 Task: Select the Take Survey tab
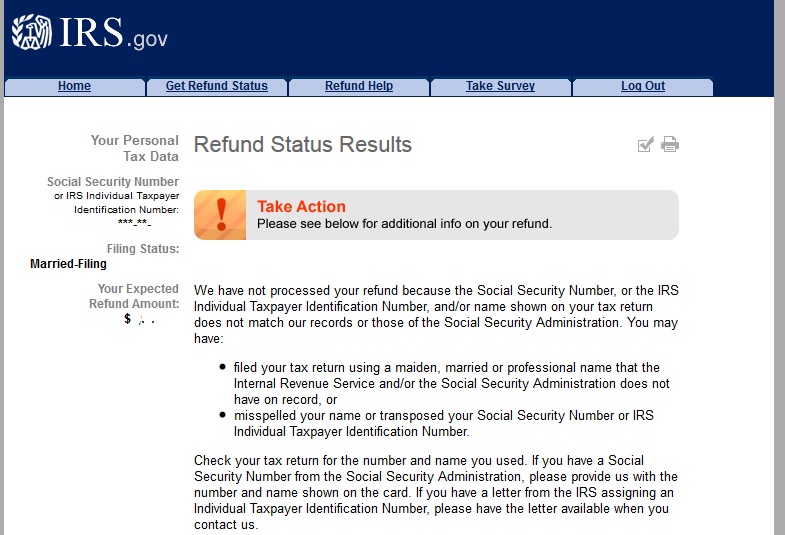[x=500, y=87]
